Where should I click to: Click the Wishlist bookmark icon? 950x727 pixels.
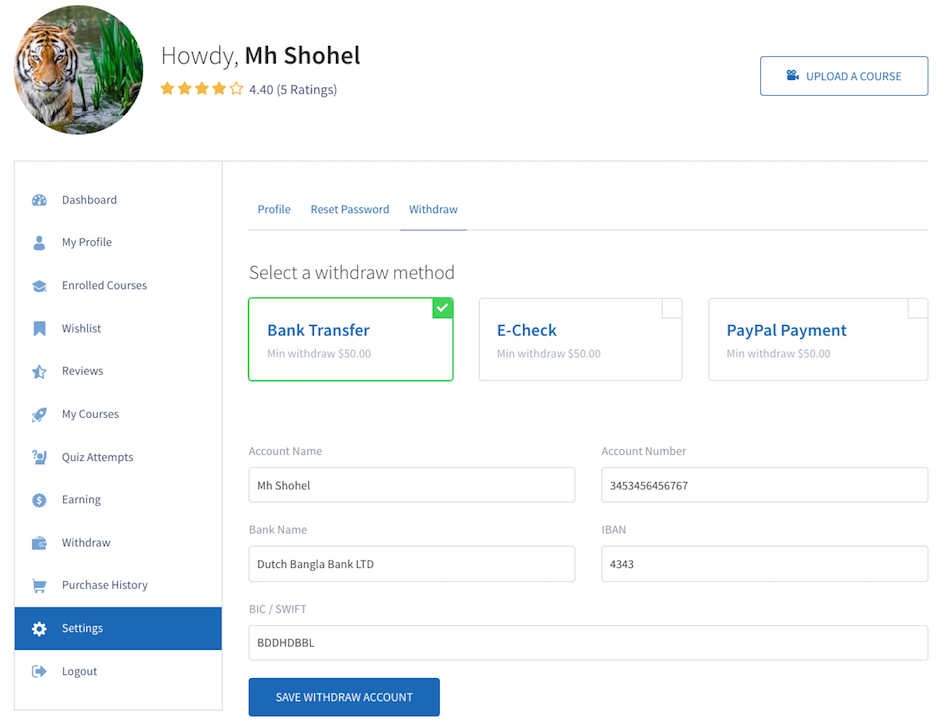(x=39, y=328)
